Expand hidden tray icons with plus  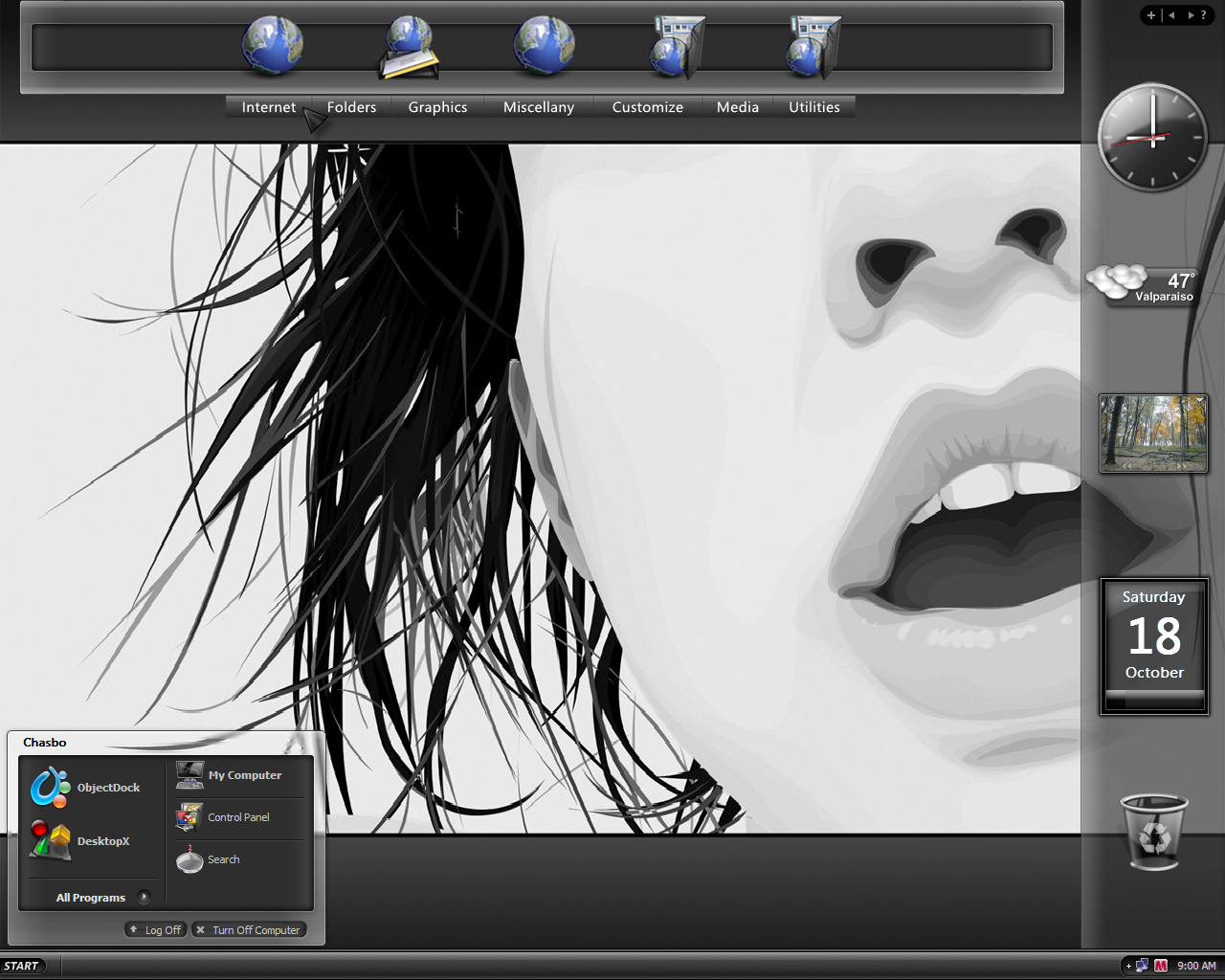click(1128, 966)
